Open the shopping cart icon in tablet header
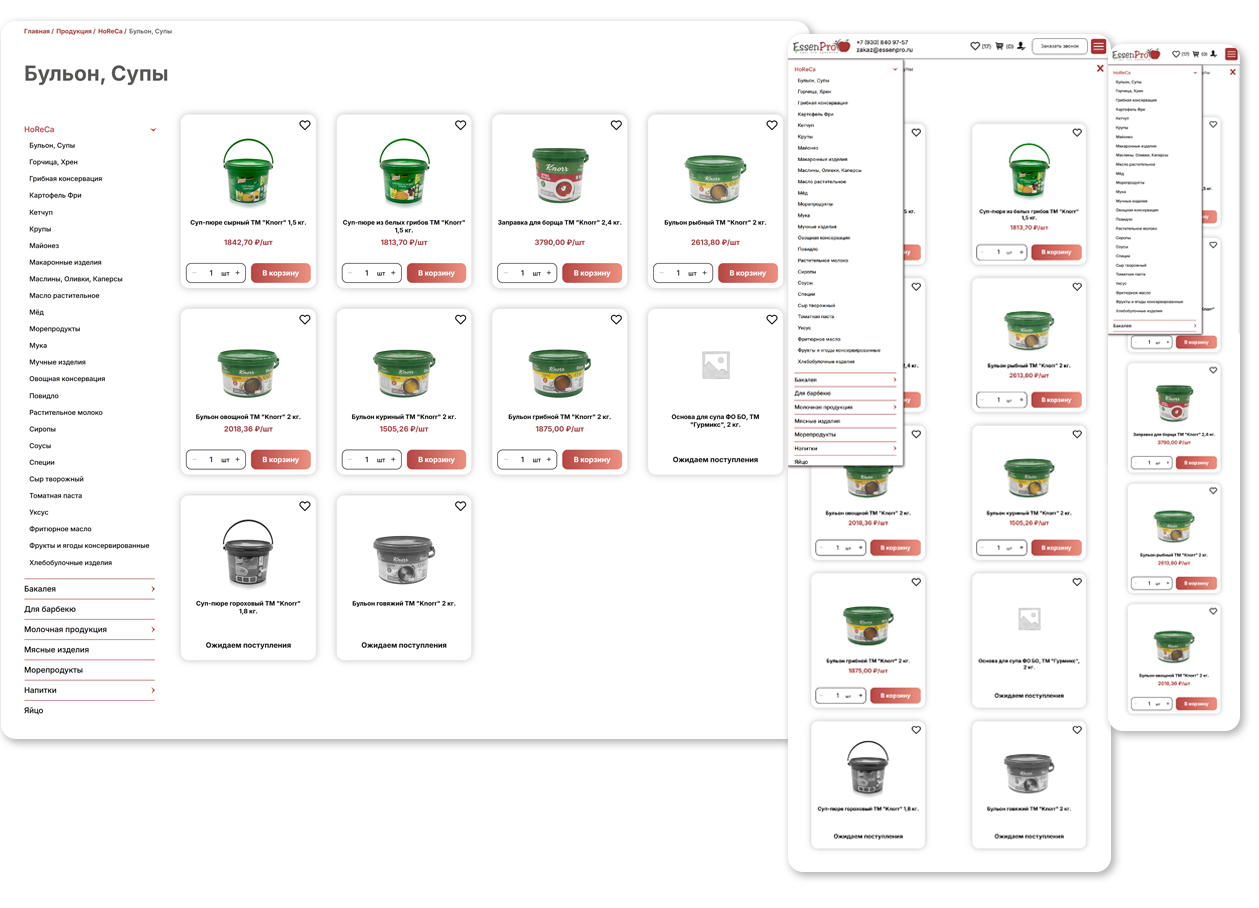Image resolution: width=1259 pixels, height=908 pixels. (x=999, y=46)
